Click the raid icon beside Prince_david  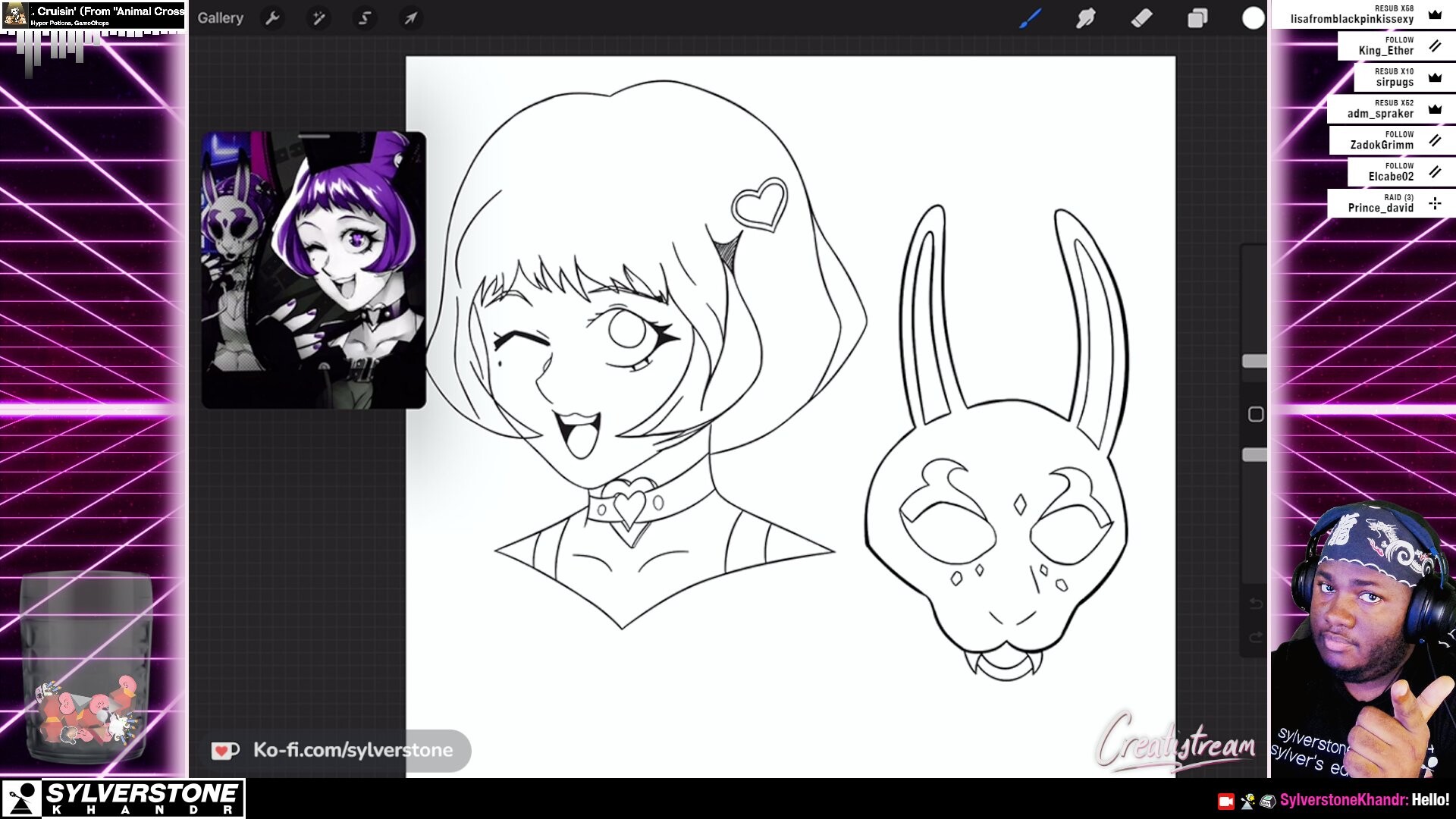pyautogui.click(x=1435, y=203)
